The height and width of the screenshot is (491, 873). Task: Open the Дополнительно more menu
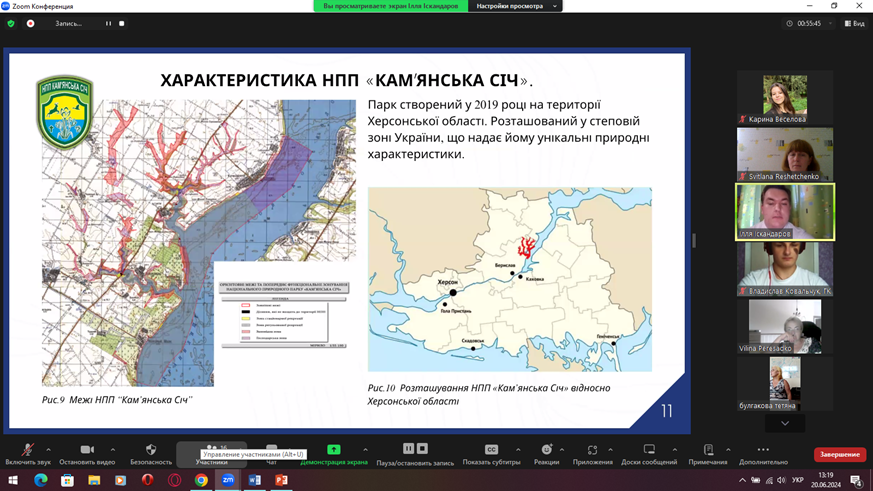(763, 450)
